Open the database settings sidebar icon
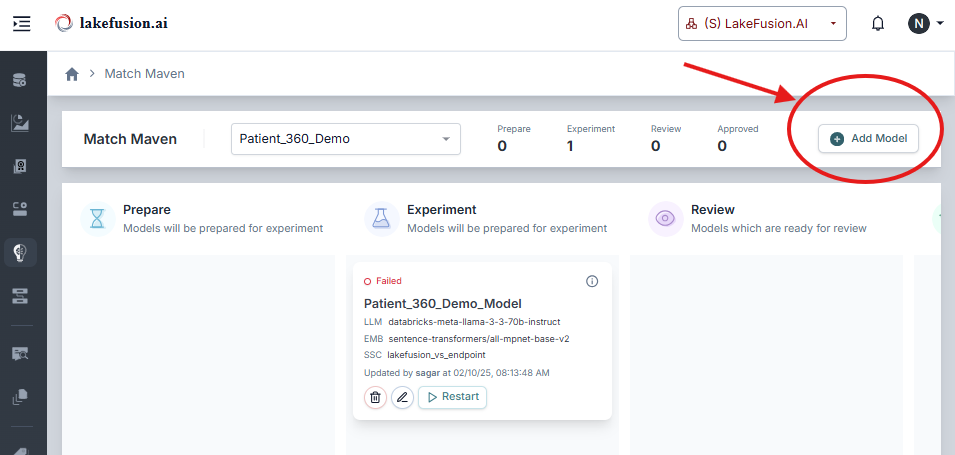Image resolution: width=955 pixels, height=455 pixels. tap(20, 80)
